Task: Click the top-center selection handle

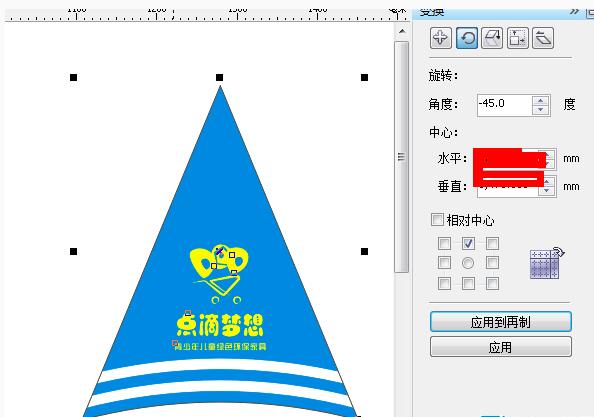Action: 219,78
